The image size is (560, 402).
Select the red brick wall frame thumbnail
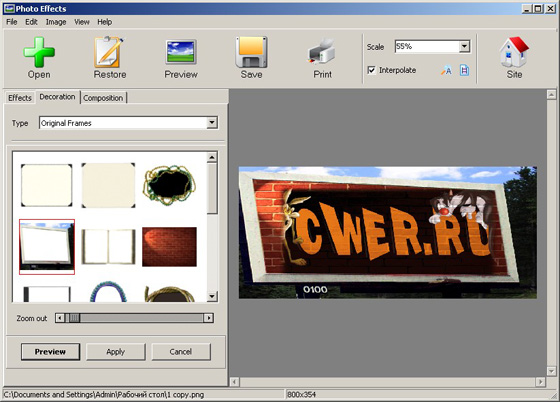(169, 247)
